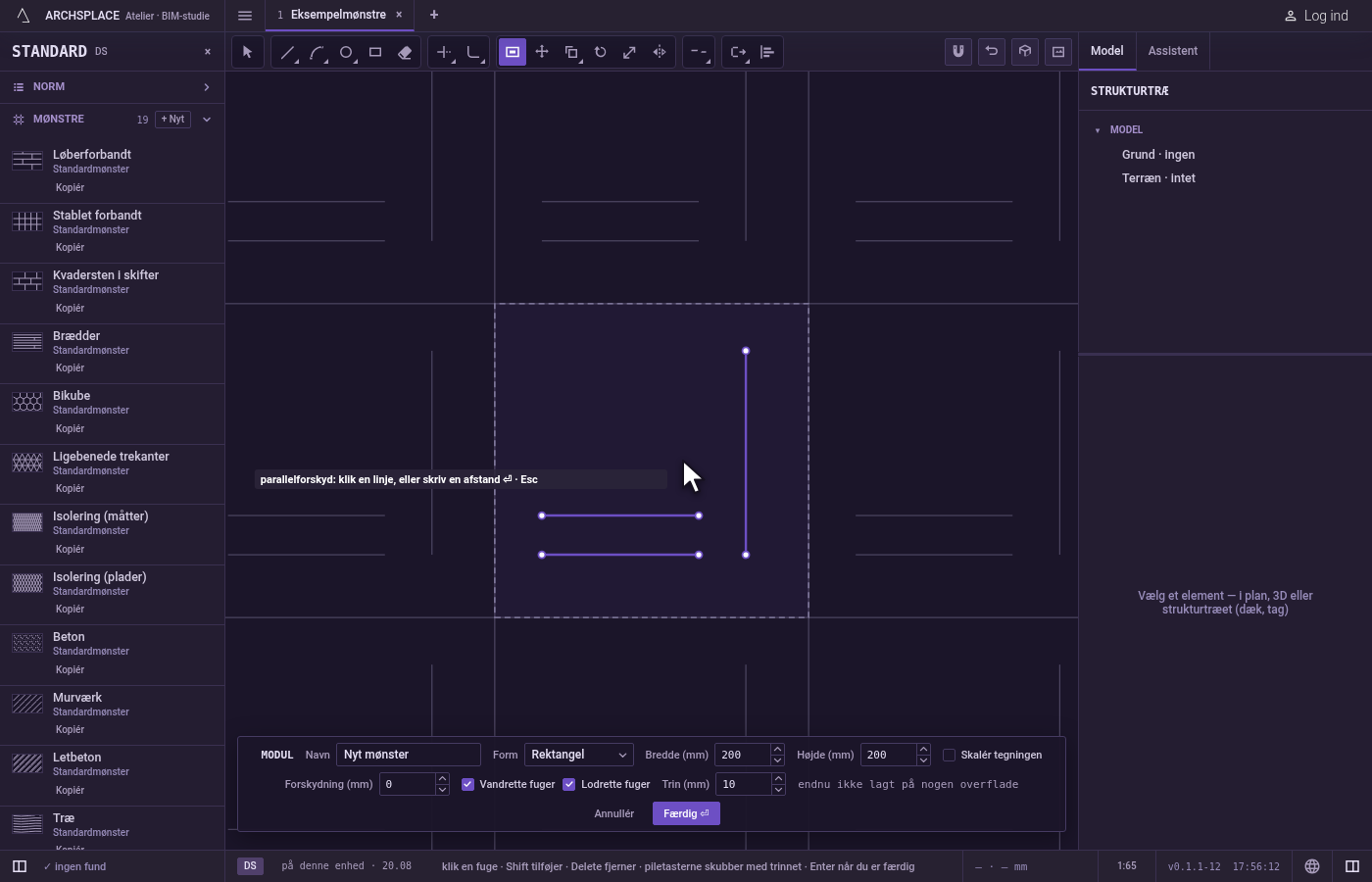The image size is (1372, 882).
Task: Select the rectangle drawing tool
Action: coord(375,52)
